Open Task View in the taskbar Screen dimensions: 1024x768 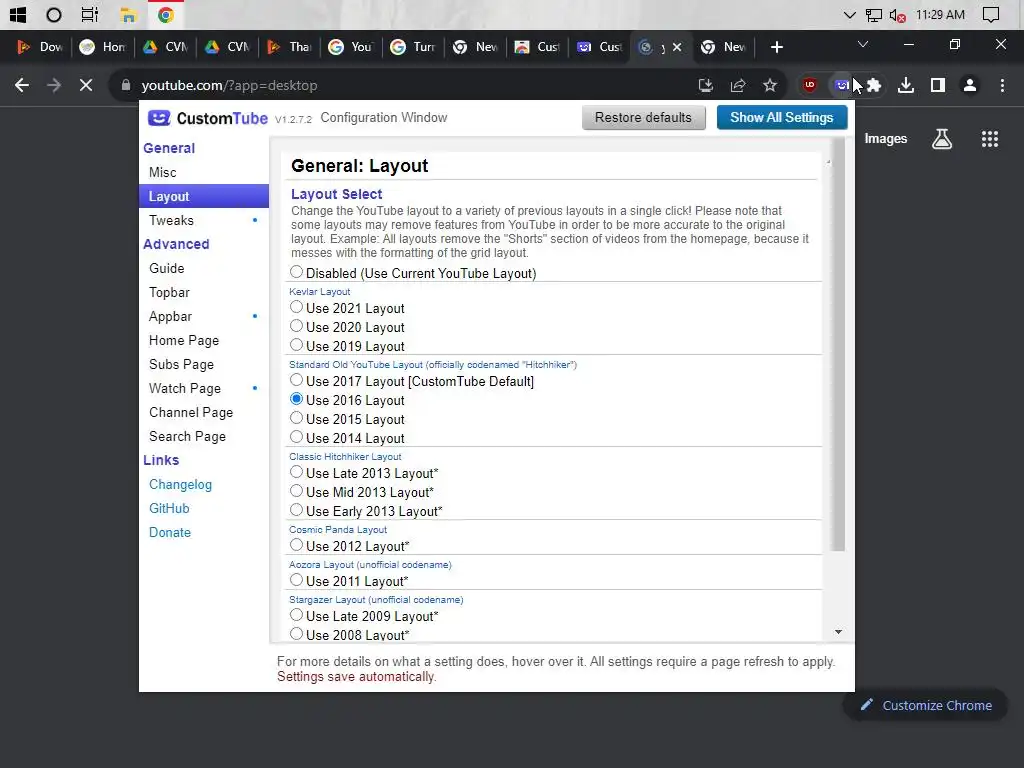pos(89,14)
